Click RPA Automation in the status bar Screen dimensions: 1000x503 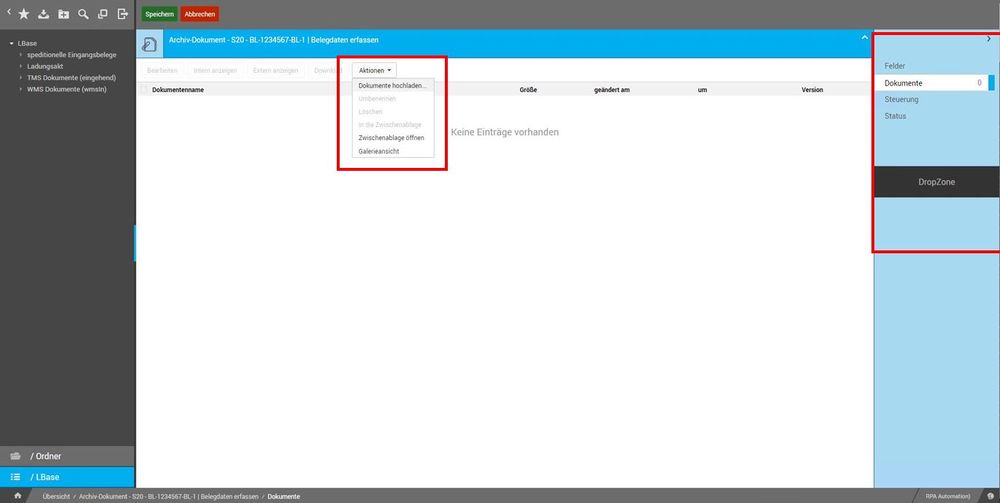tap(948, 497)
